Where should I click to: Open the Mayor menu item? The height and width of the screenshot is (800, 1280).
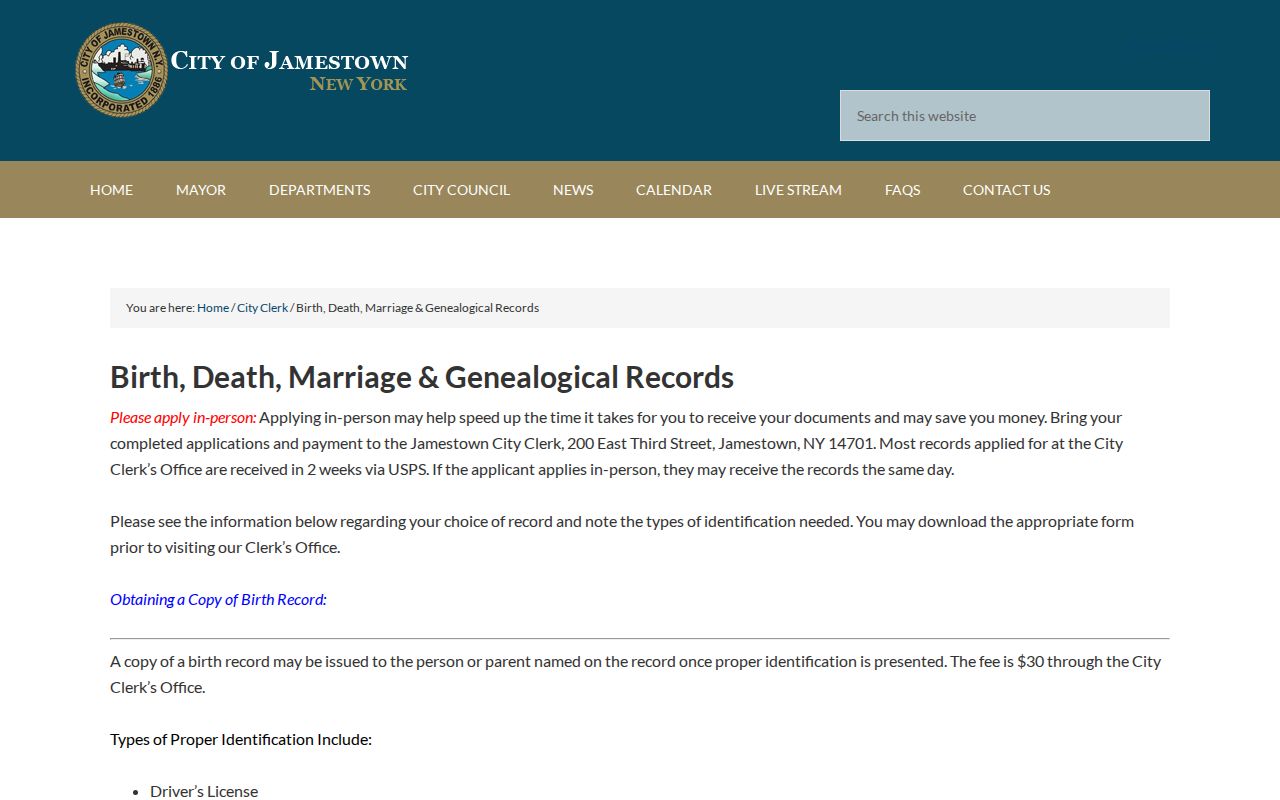pos(201,190)
